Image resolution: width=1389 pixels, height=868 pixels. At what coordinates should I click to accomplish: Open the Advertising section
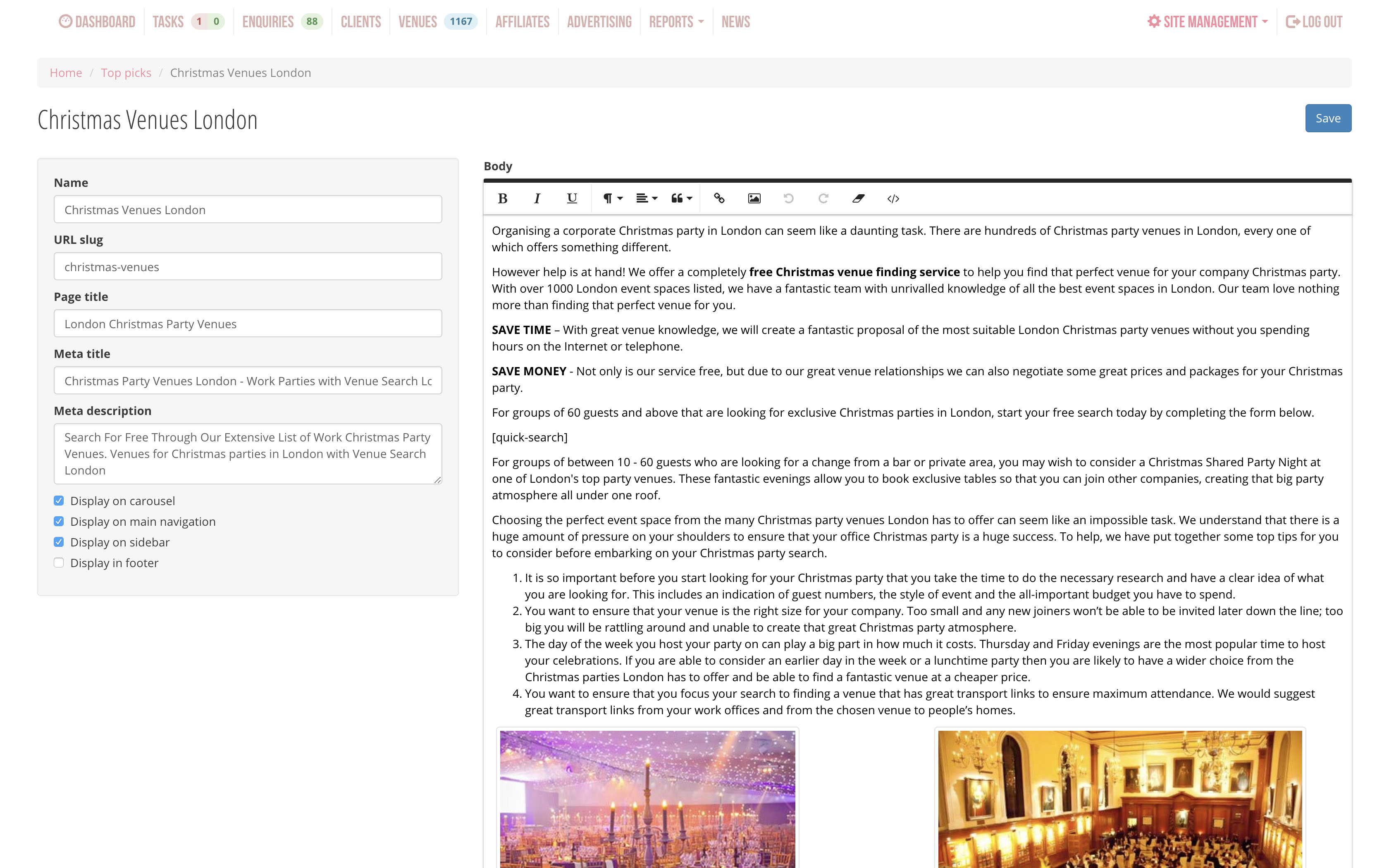pyautogui.click(x=599, y=22)
